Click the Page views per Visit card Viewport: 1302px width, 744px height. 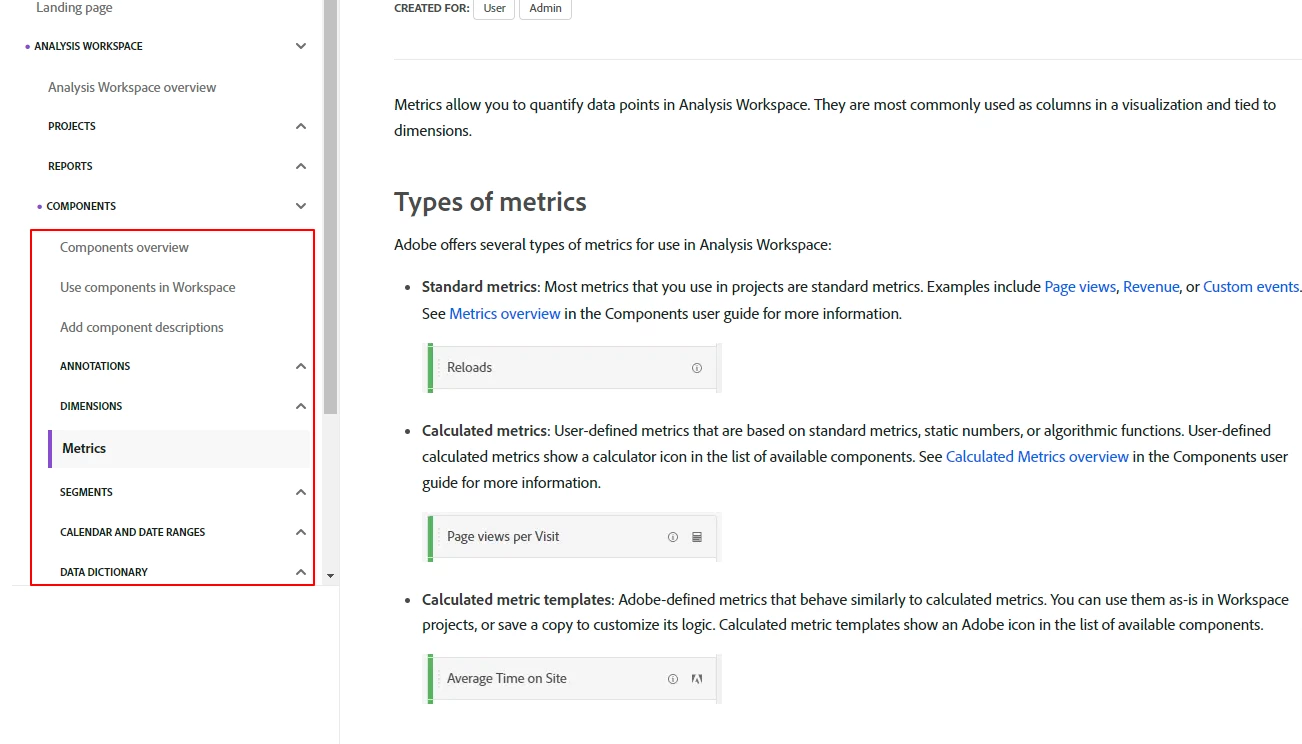click(573, 537)
